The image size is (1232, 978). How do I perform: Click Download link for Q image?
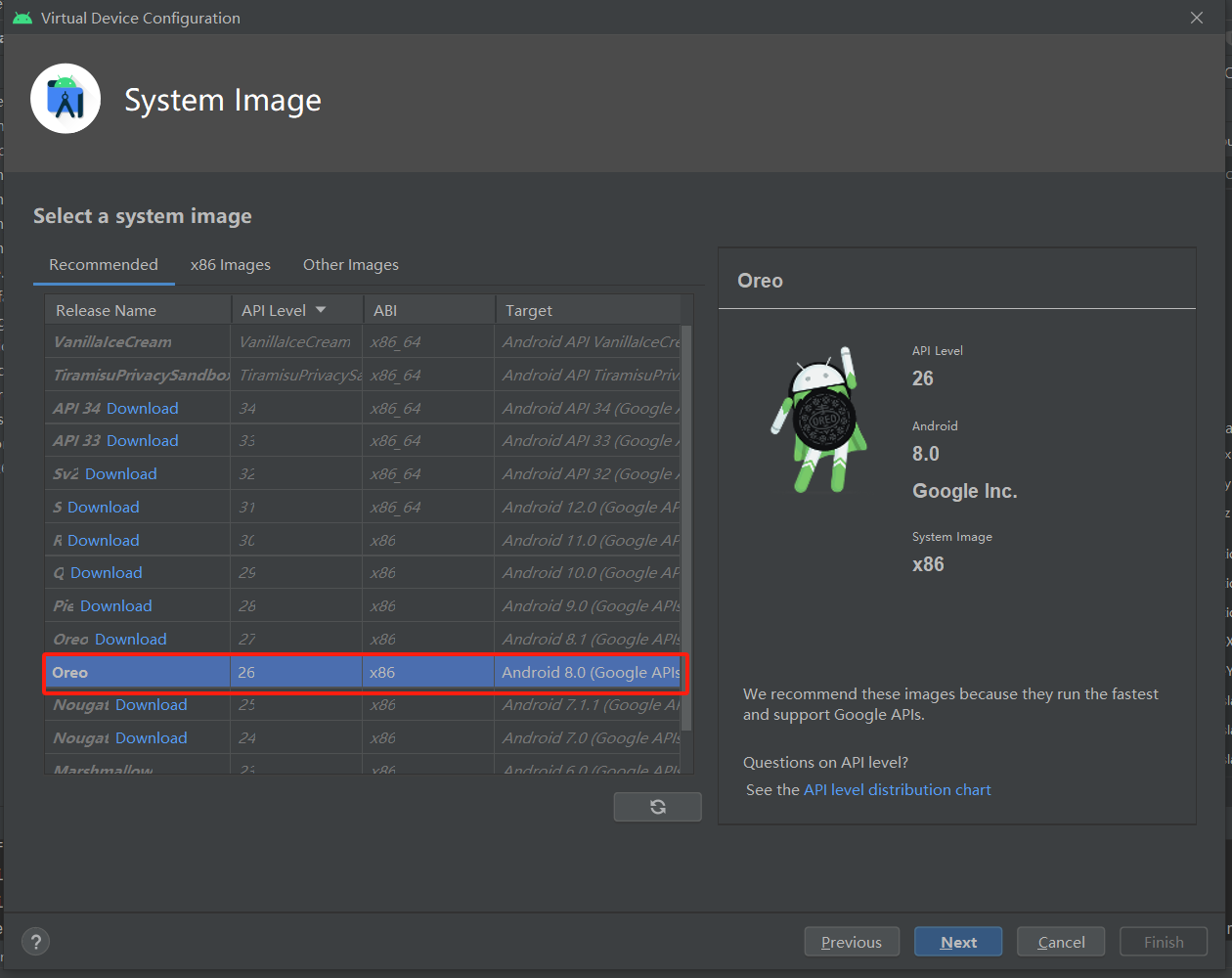(107, 573)
